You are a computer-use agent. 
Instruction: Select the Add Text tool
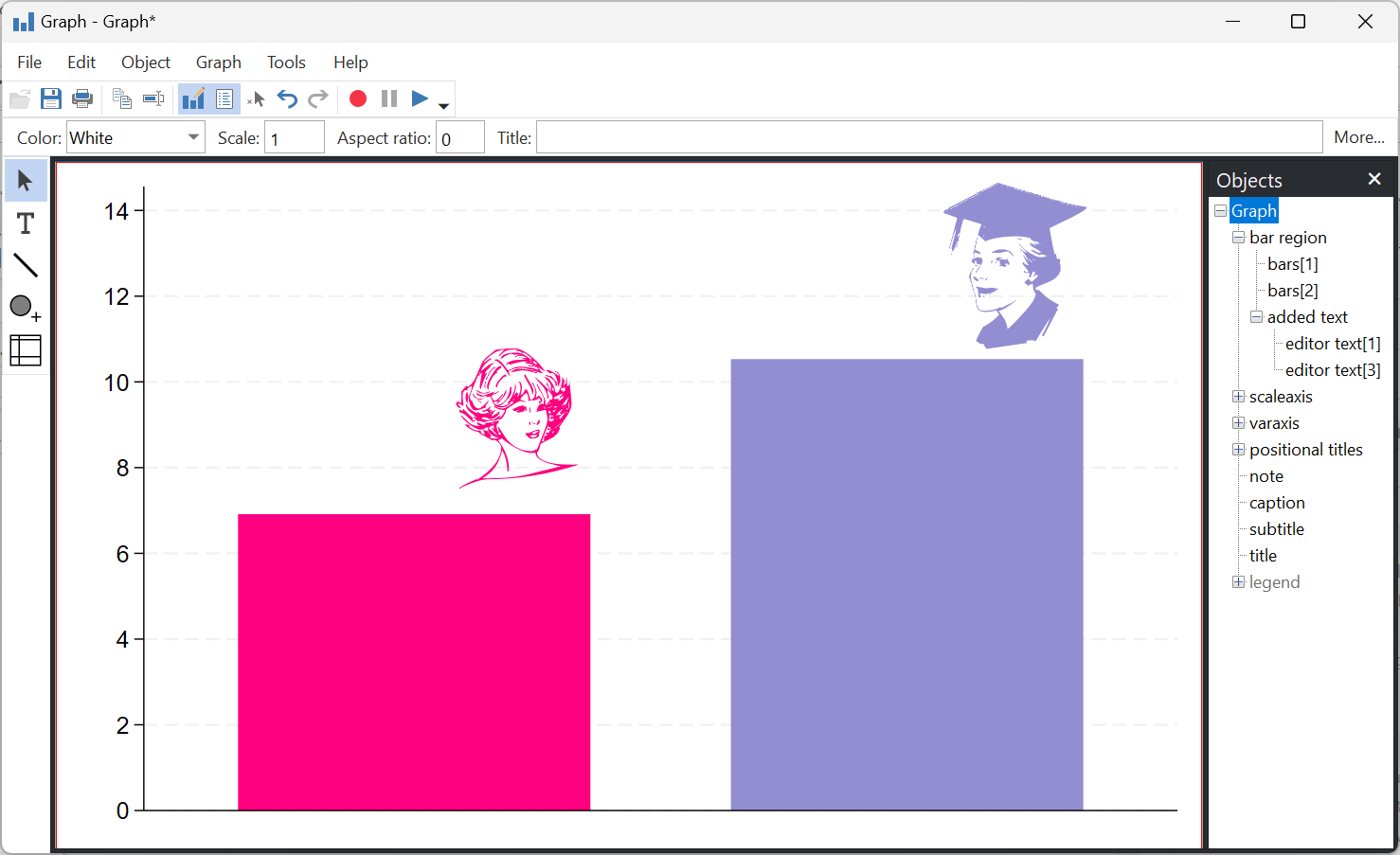tap(26, 223)
